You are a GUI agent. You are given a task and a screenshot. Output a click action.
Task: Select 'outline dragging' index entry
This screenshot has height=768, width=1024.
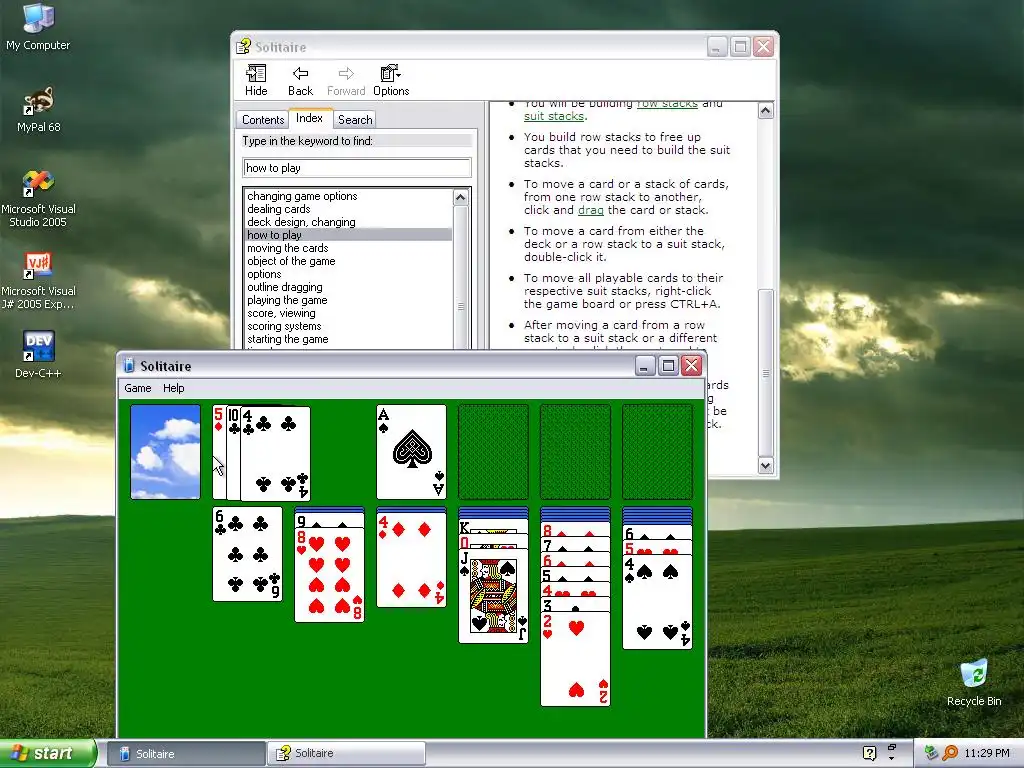point(285,287)
